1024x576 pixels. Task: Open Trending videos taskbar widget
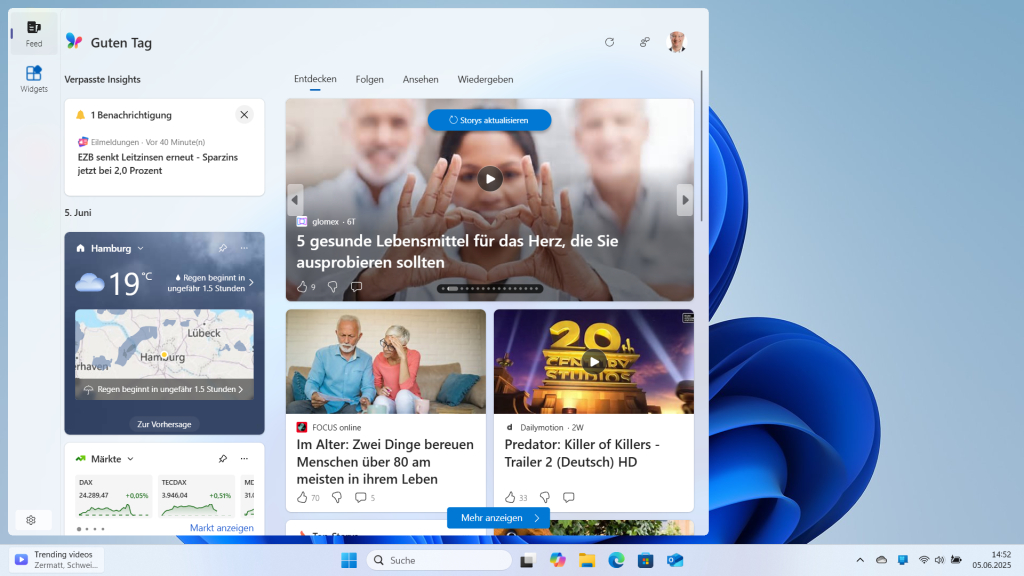56,560
